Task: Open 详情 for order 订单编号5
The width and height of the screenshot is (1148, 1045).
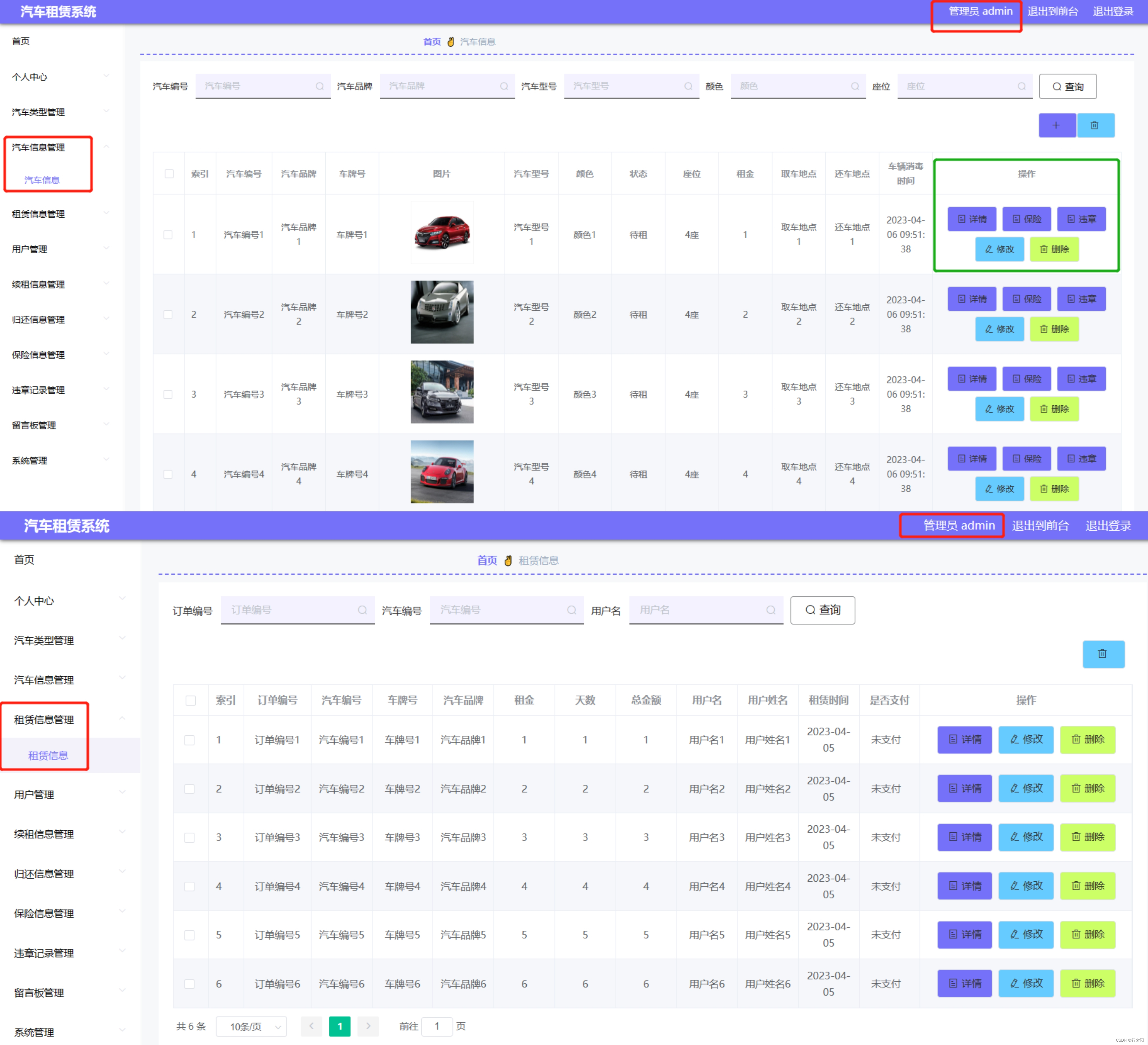Action: coord(965,934)
